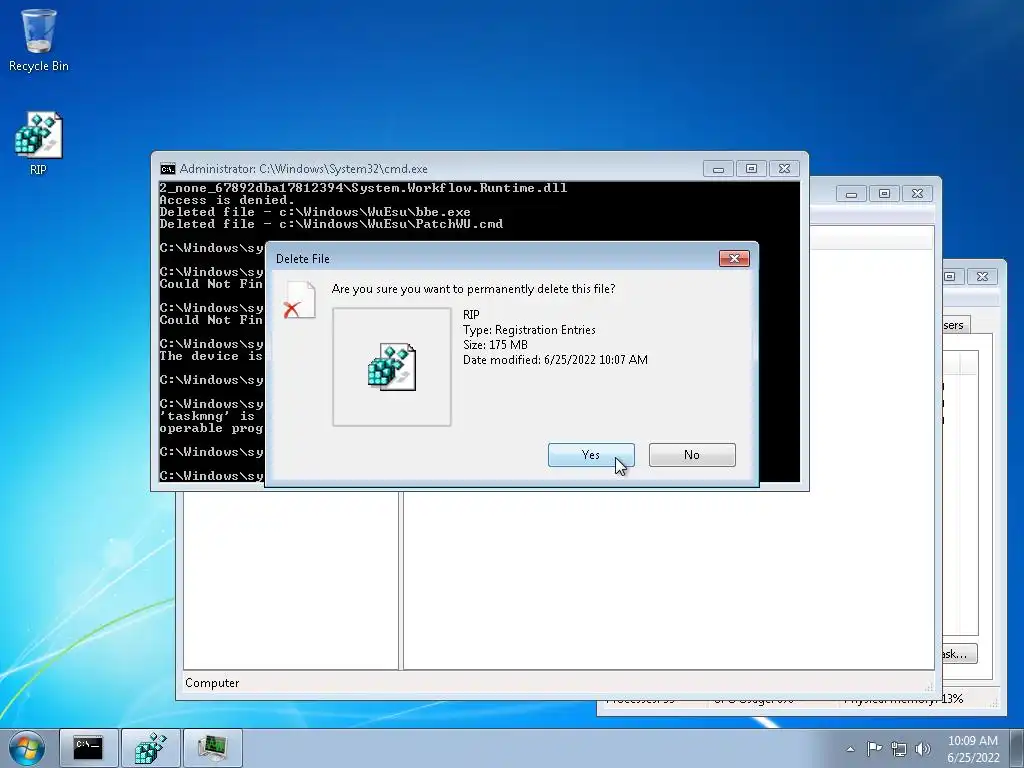Open the volume speaker tray icon

click(923, 749)
